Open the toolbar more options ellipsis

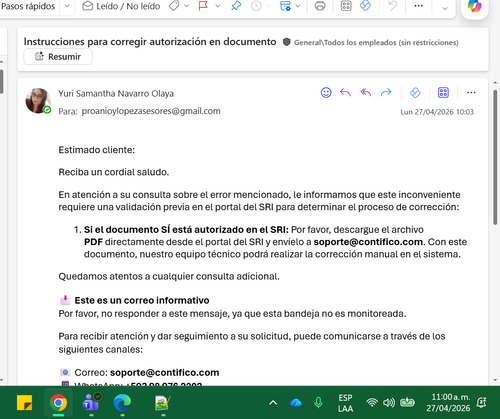point(418,6)
